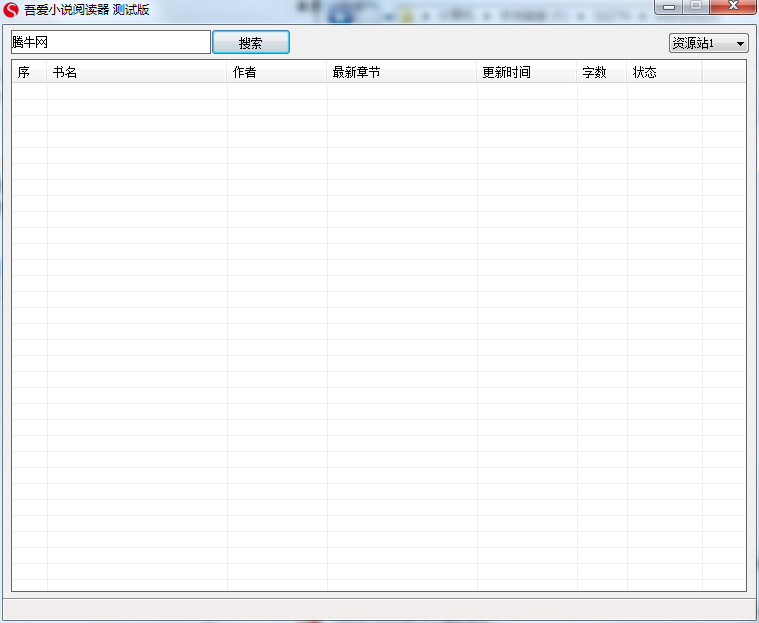Click the 搜索 search button
This screenshot has width=759, height=623.
[x=251, y=43]
